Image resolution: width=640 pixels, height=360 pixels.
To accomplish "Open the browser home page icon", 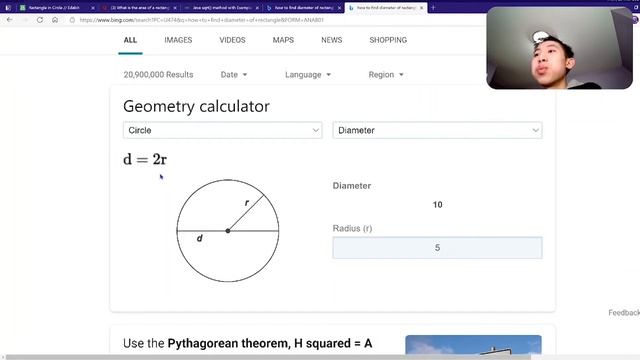I will [x=55, y=20].
